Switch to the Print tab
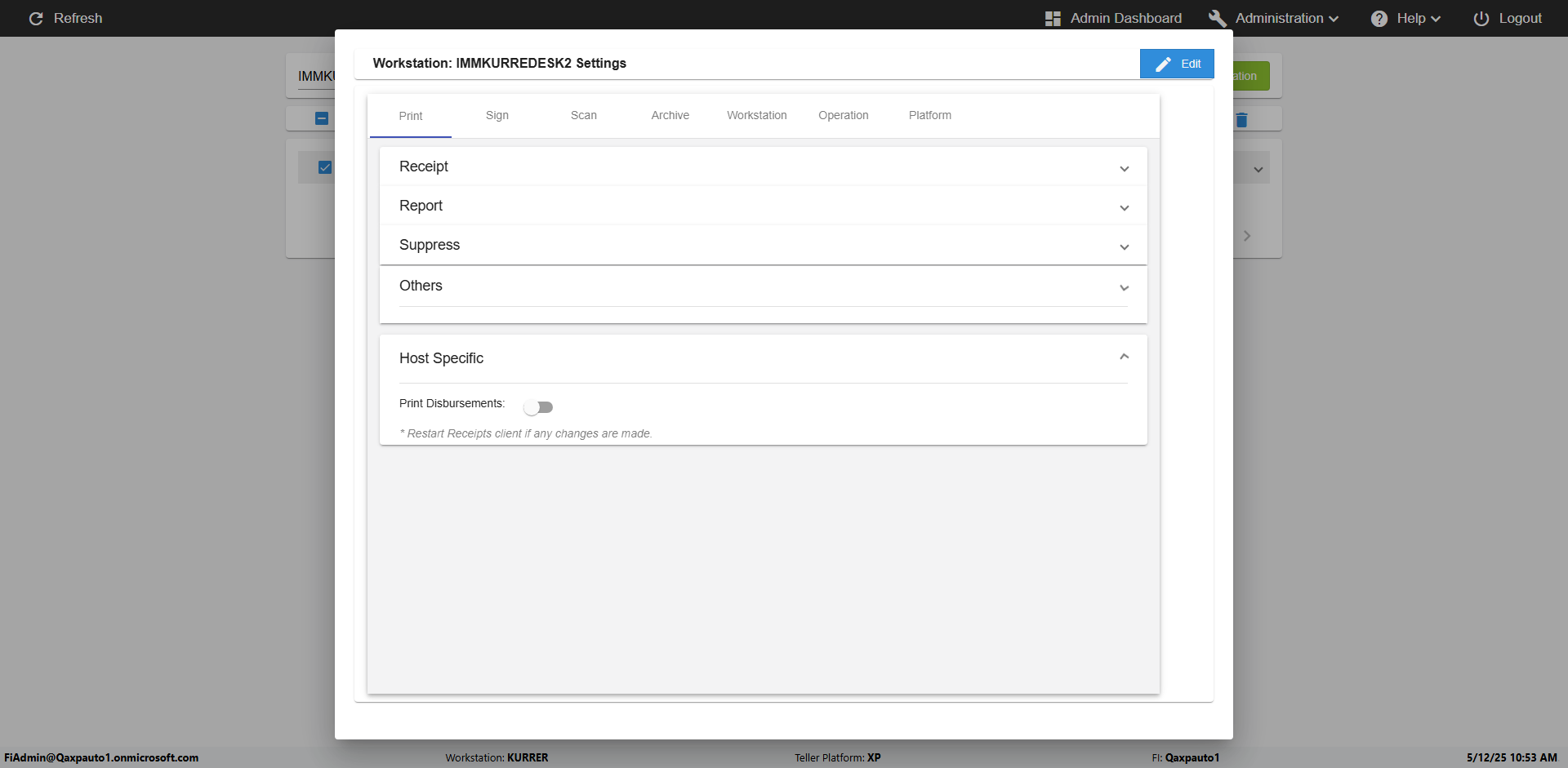 411,116
